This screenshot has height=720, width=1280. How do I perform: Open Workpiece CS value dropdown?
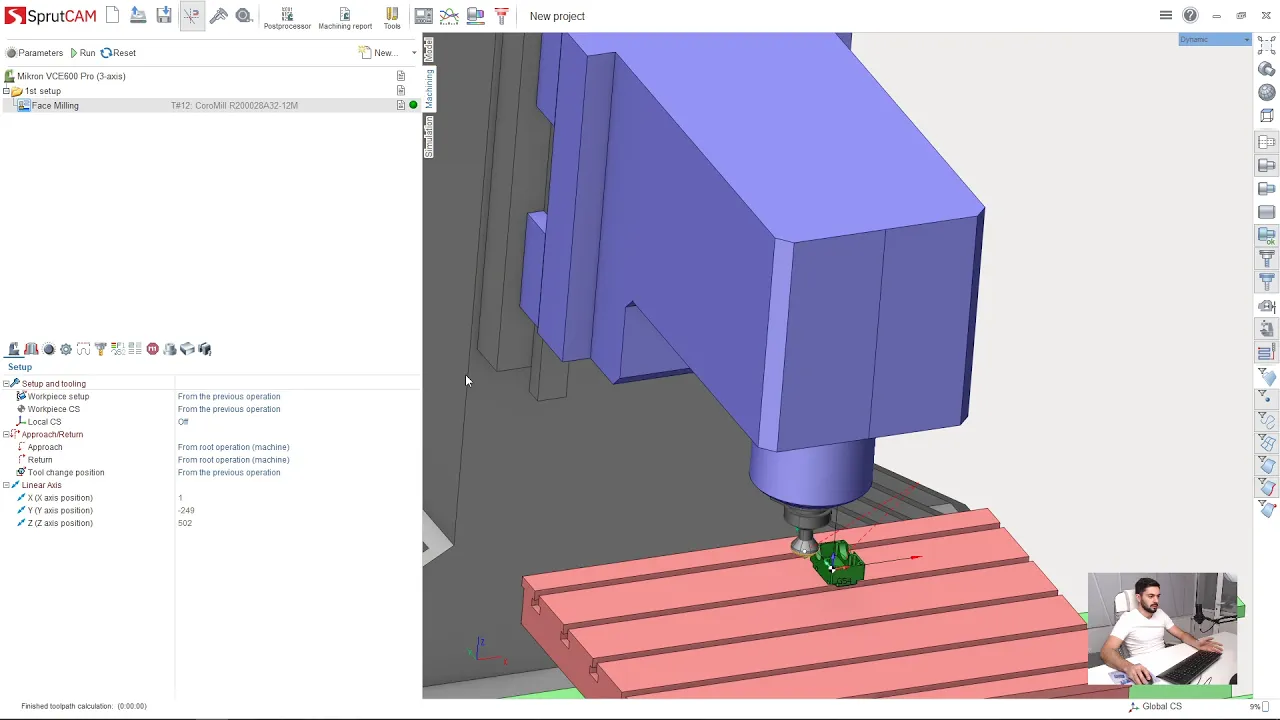(x=229, y=409)
